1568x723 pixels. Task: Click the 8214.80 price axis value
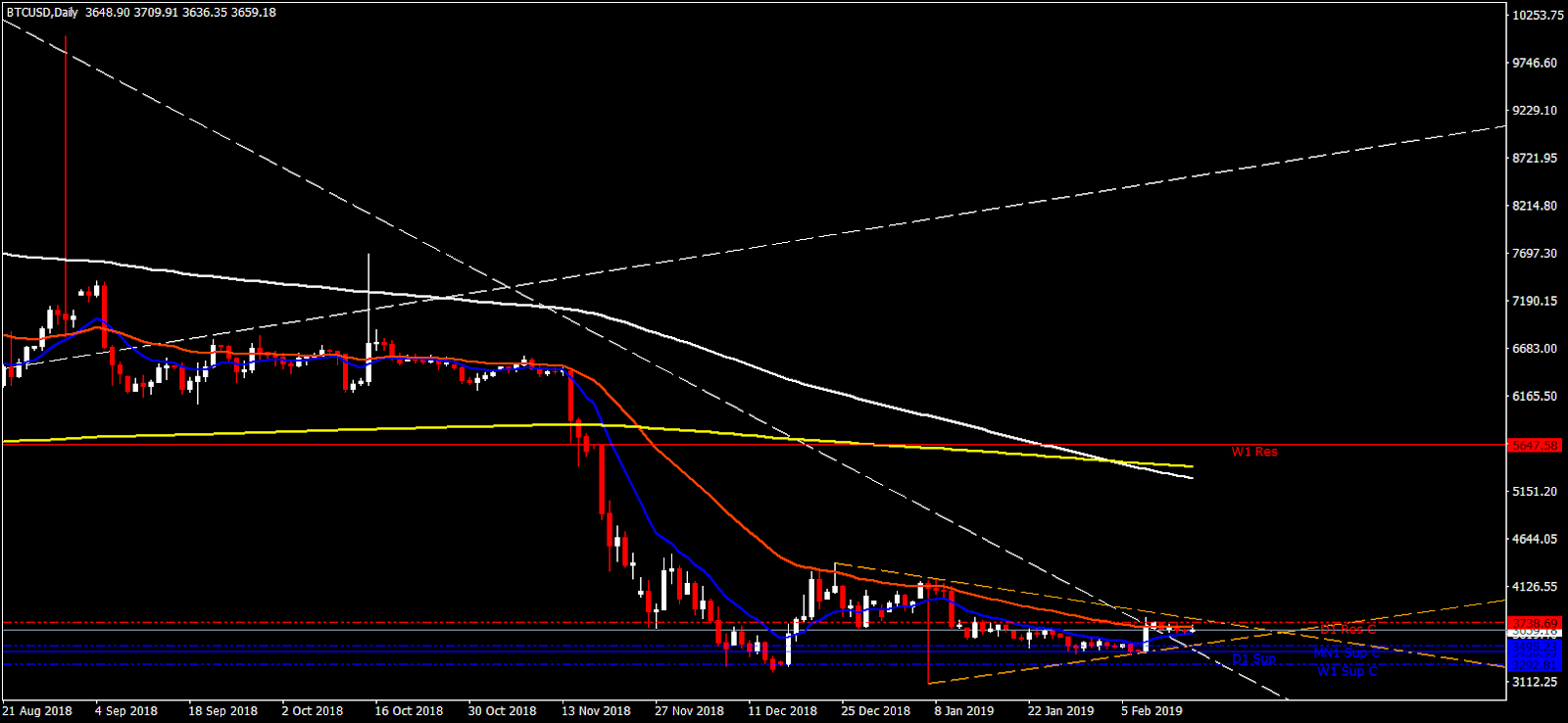click(1535, 206)
